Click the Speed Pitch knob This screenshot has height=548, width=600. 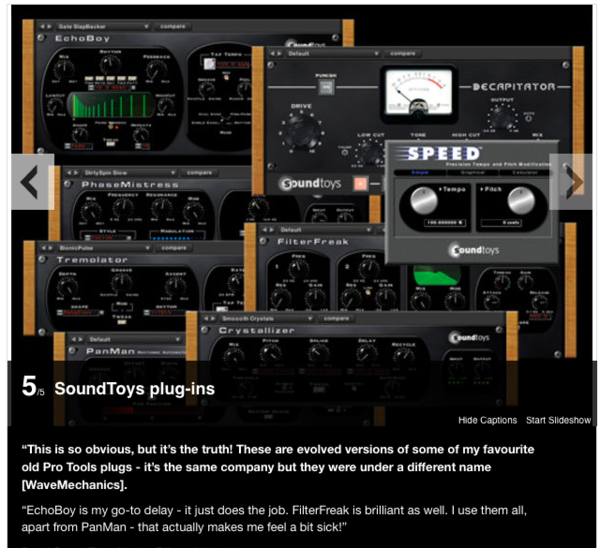pos(521,201)
